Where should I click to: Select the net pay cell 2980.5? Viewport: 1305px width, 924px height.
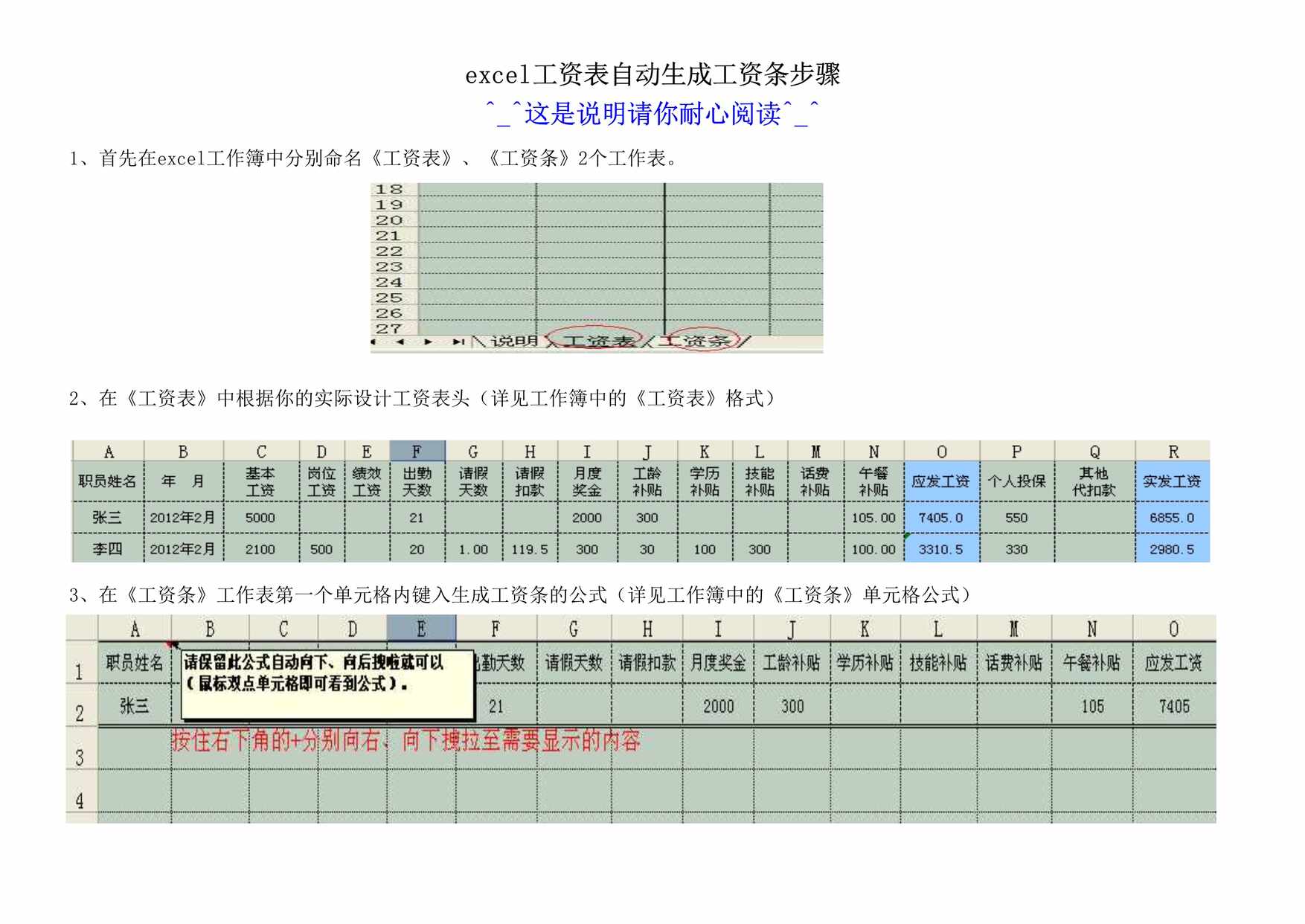point(1173,549)
